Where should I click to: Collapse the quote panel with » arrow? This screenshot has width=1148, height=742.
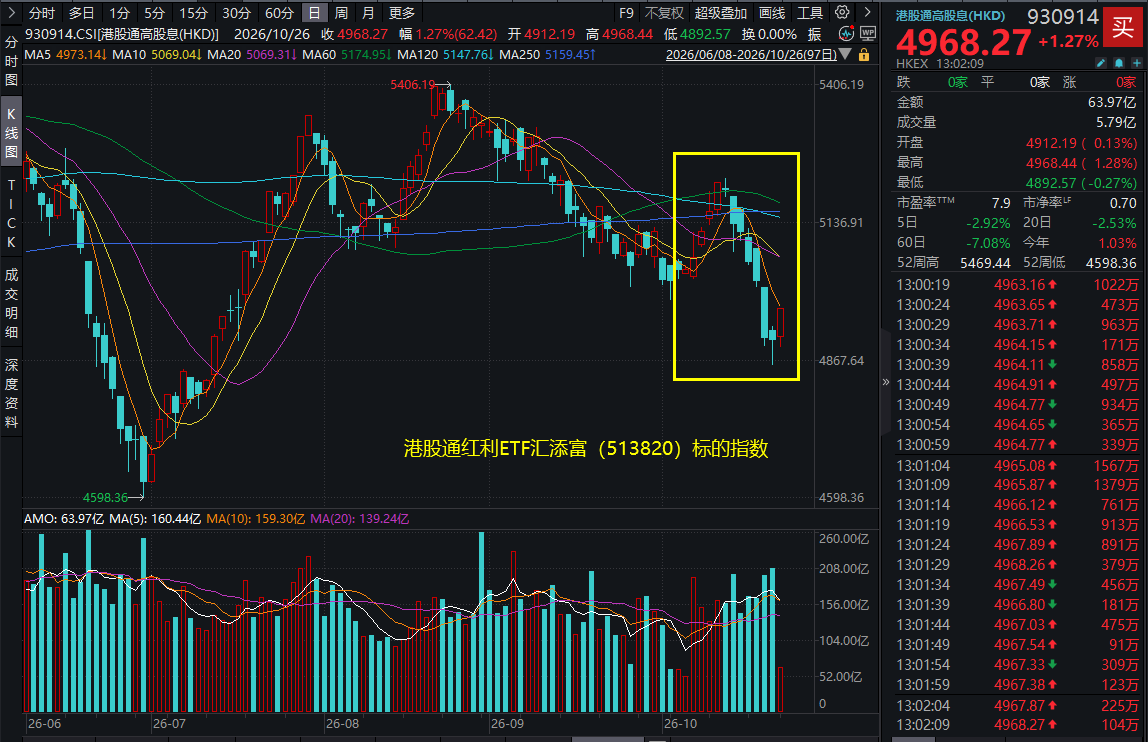pyautogui.click(x=886, y=382)
